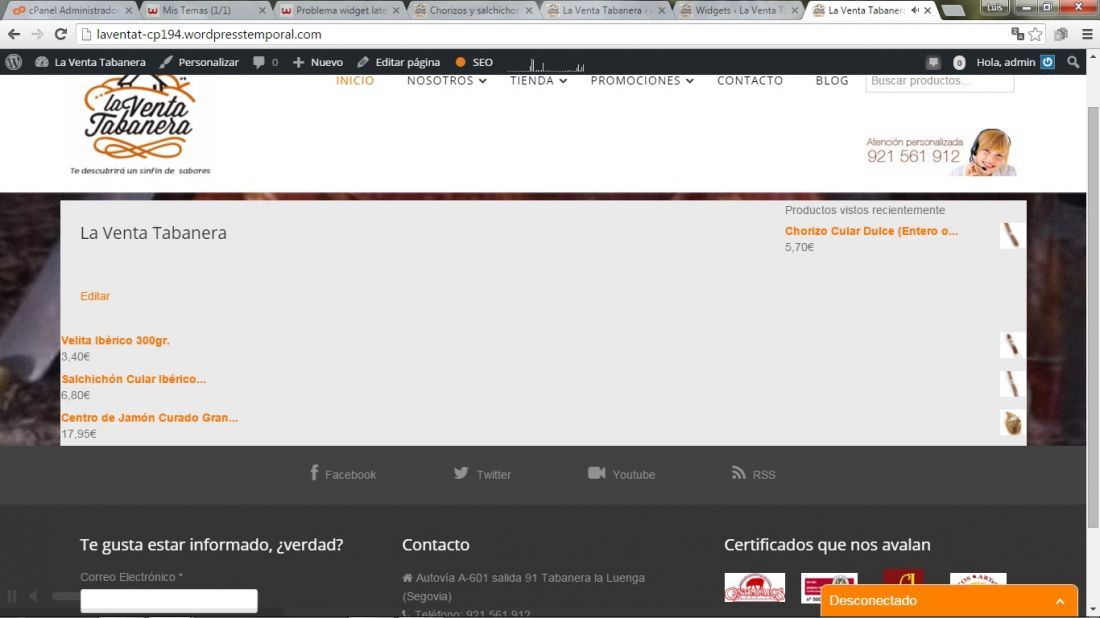
Task: Open La Venta Tabanera dashboard link
Action: [x=90, y=62]
